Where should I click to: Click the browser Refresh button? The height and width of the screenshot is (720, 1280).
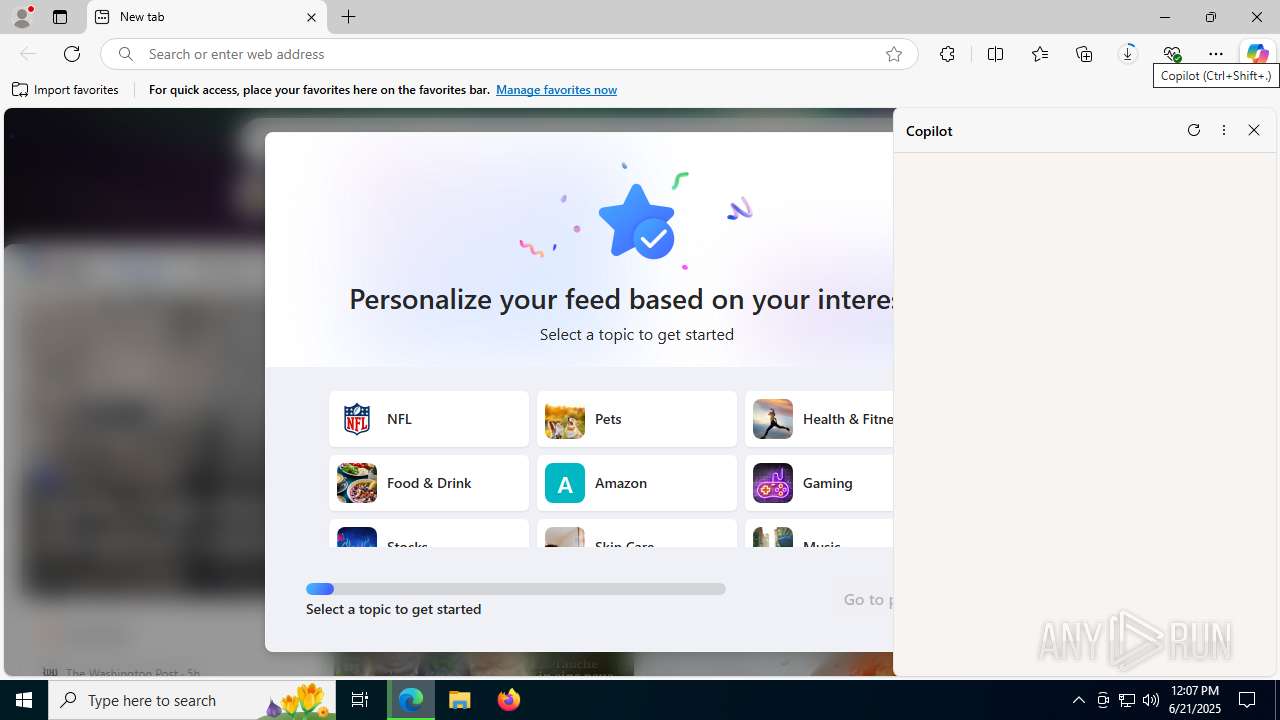click(72, 54)
